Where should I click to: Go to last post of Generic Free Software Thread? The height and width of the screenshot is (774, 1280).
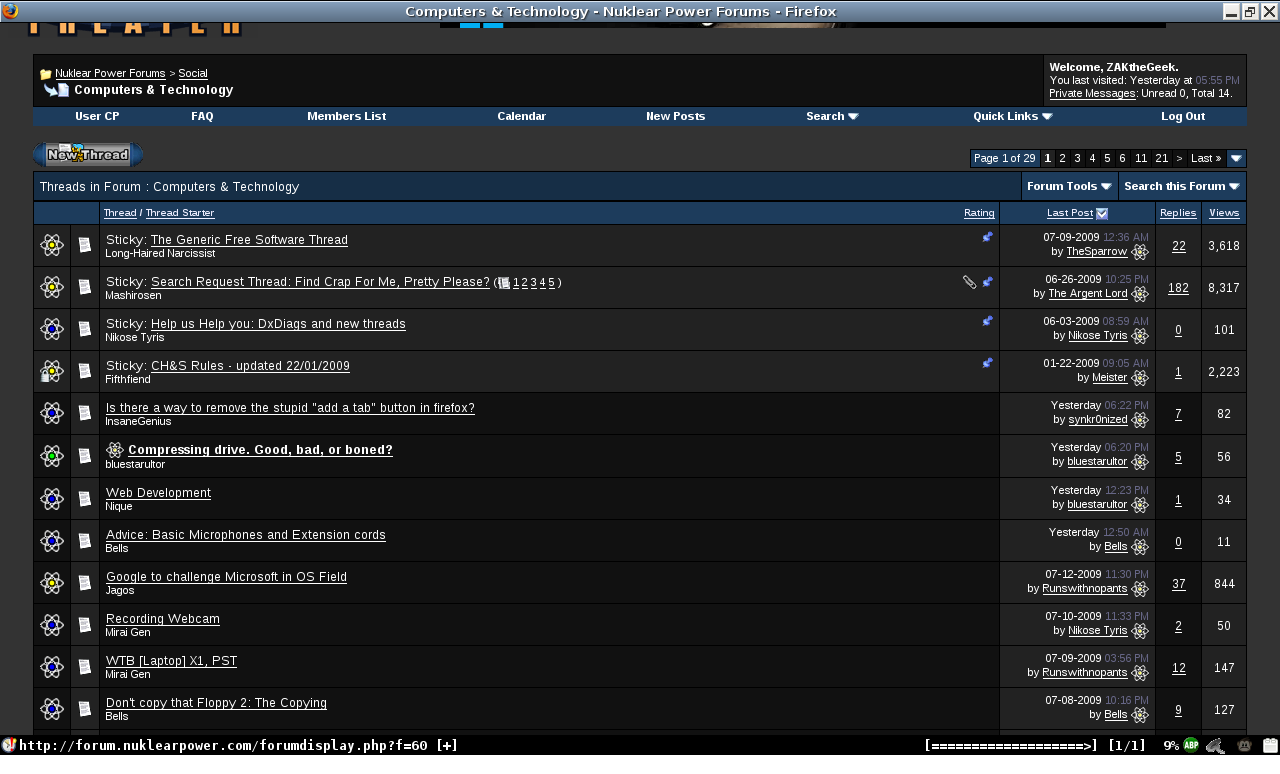[1140, 252]
